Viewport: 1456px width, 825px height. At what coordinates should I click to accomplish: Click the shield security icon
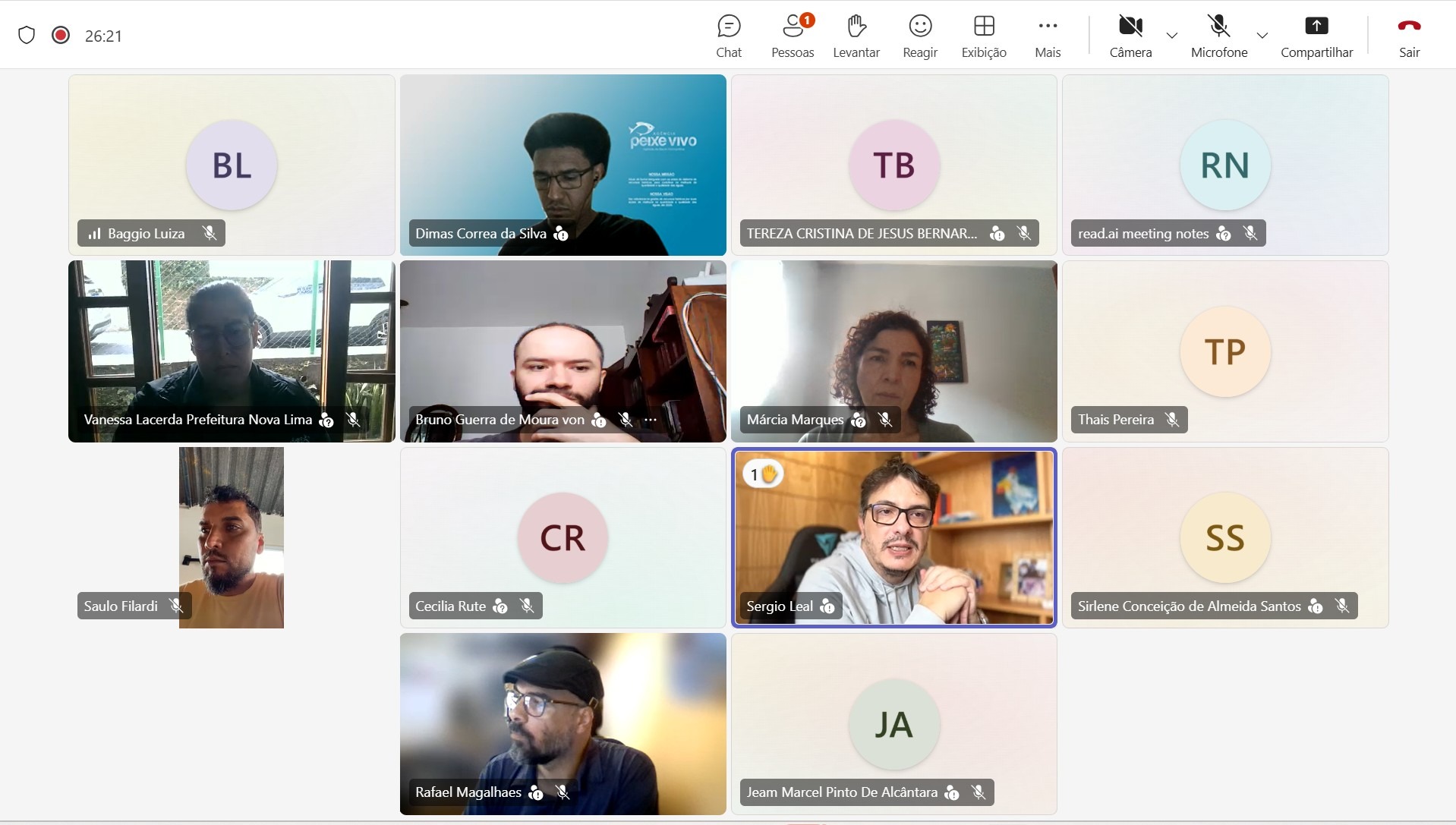[x=27, y=35]
